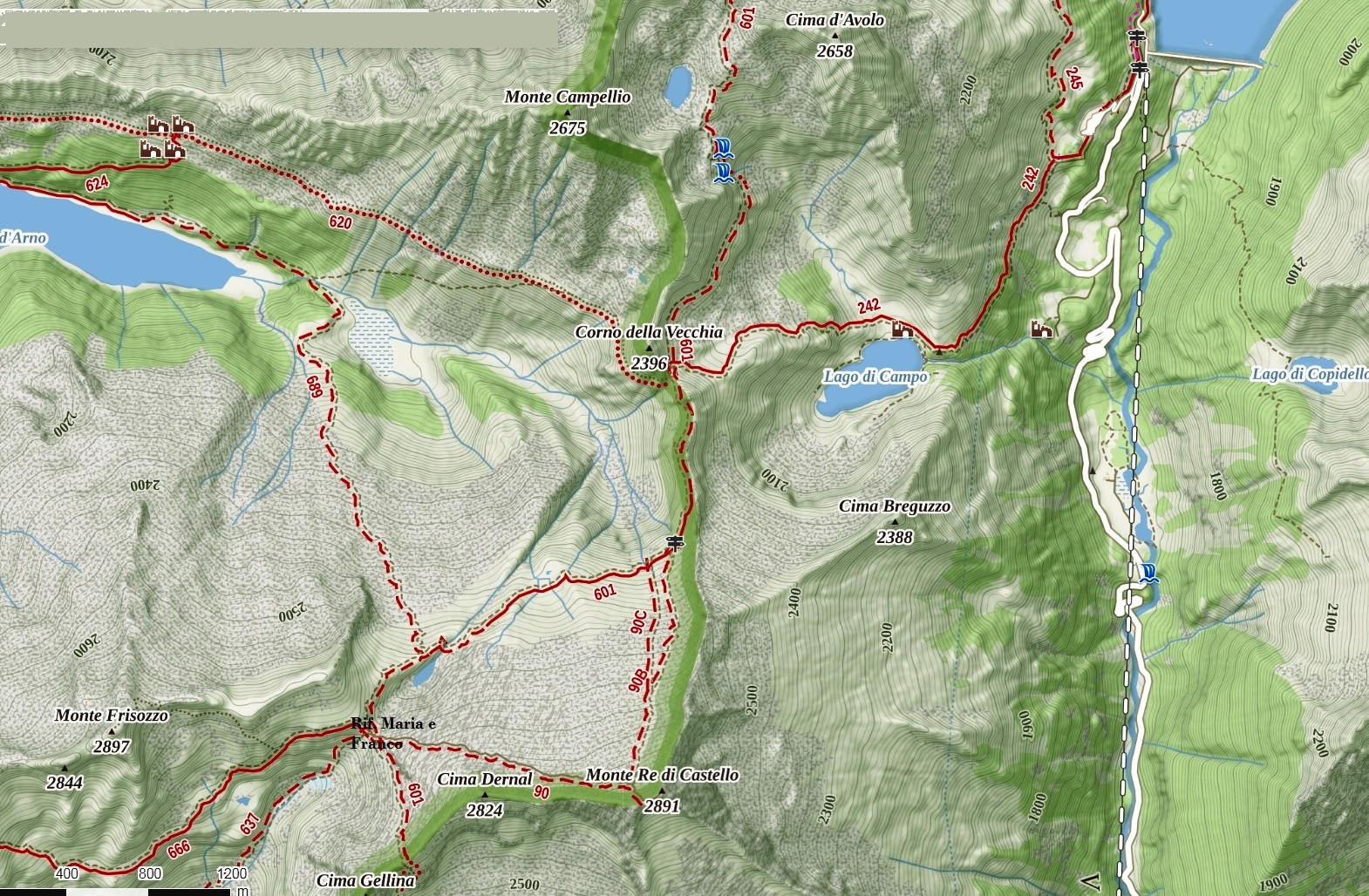Select the guidepost icon south of Corno della Vecchia
Image resolution: width=1369 pixels, height=896 pixels.
[x=674, y=543]
